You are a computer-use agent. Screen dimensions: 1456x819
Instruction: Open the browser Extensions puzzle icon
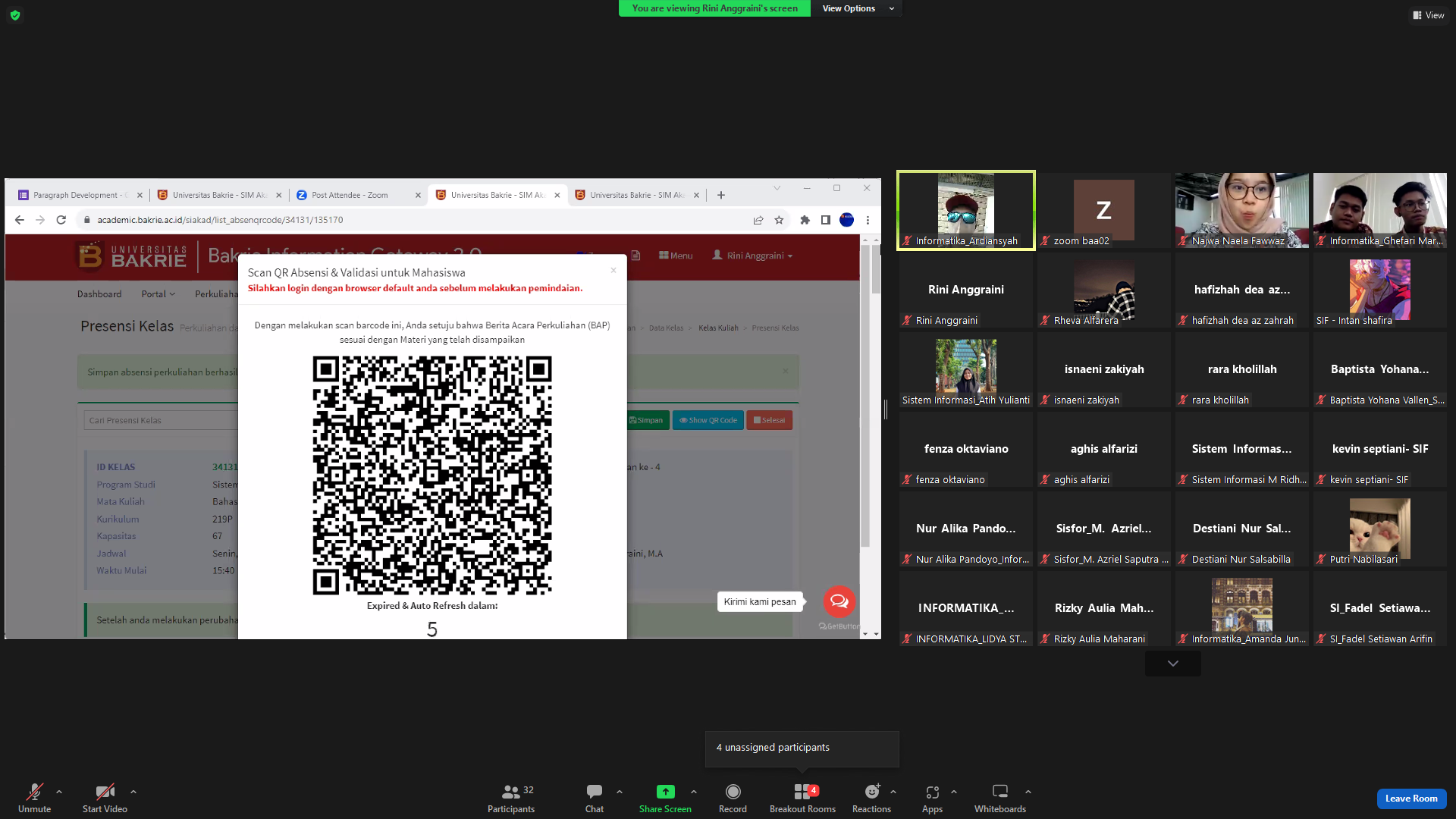(x=805, y=220)
